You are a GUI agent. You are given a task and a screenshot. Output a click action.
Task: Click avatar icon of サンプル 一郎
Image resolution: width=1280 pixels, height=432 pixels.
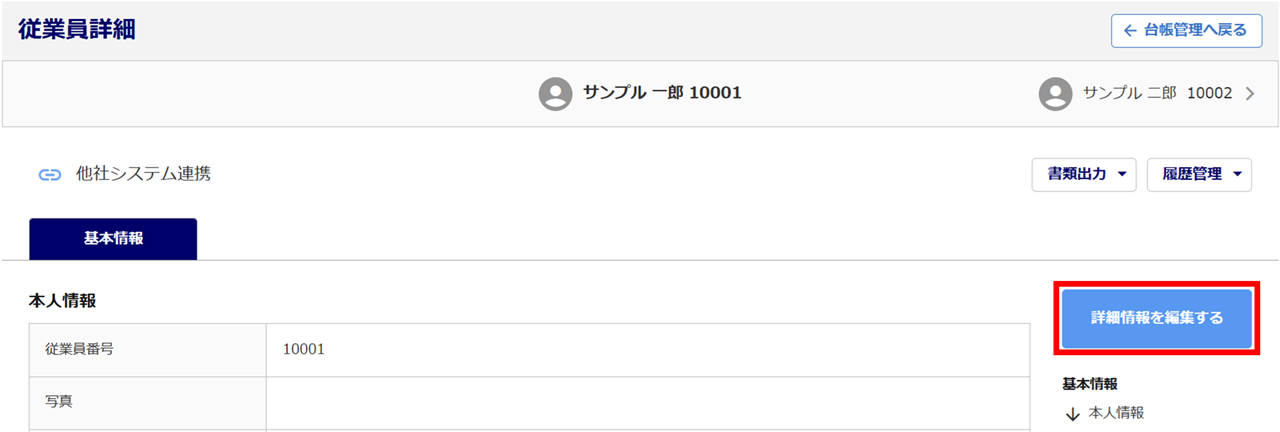tap(555, 94)
